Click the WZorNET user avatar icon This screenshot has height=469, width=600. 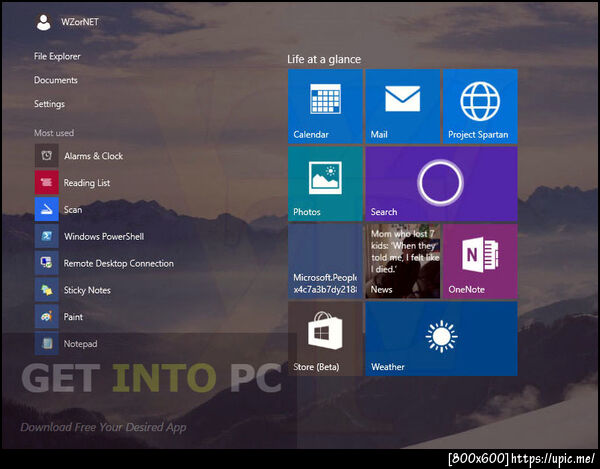[x=44, y=23]
